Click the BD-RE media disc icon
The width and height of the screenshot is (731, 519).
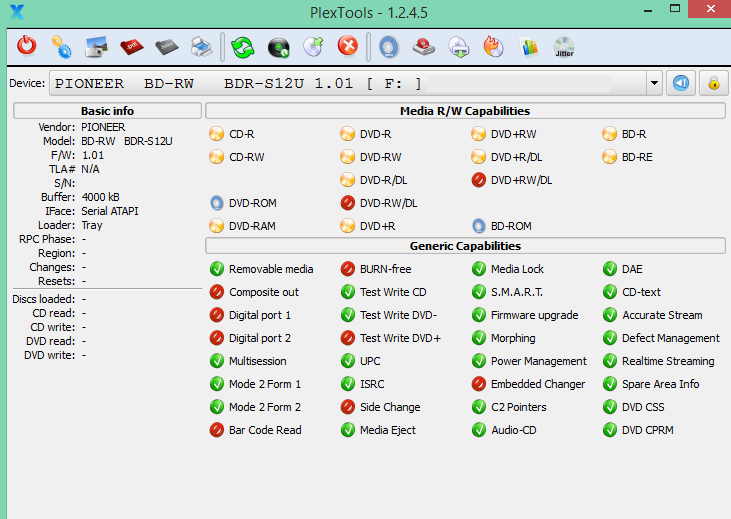pos(609,157)
